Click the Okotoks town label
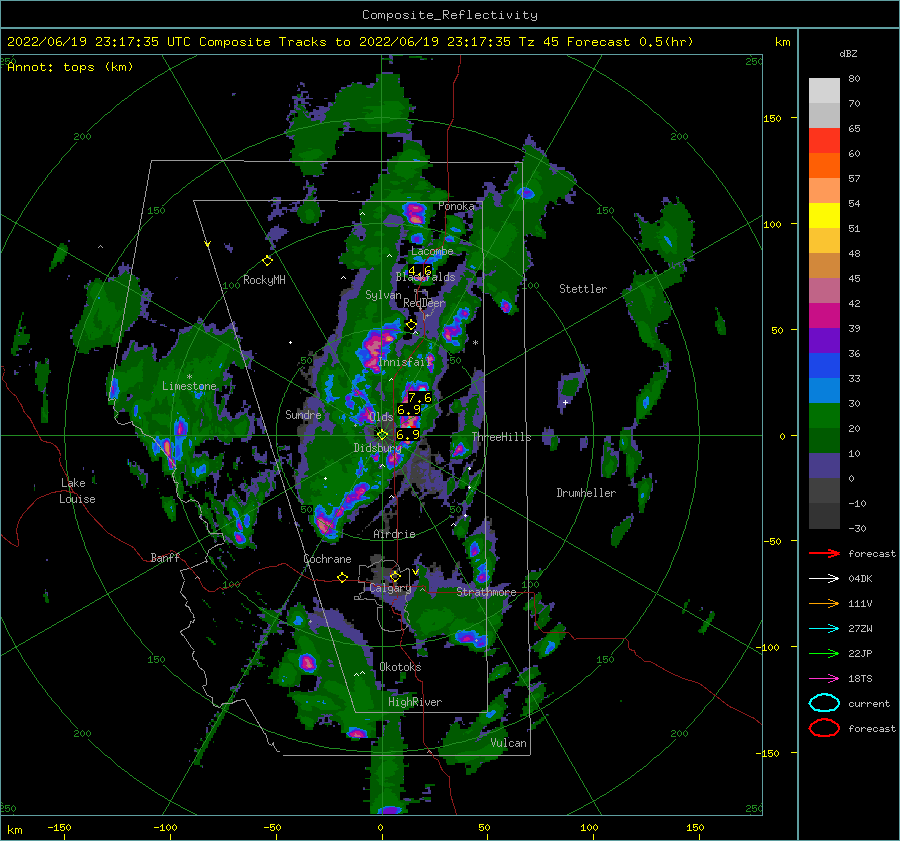 [400, 667]
